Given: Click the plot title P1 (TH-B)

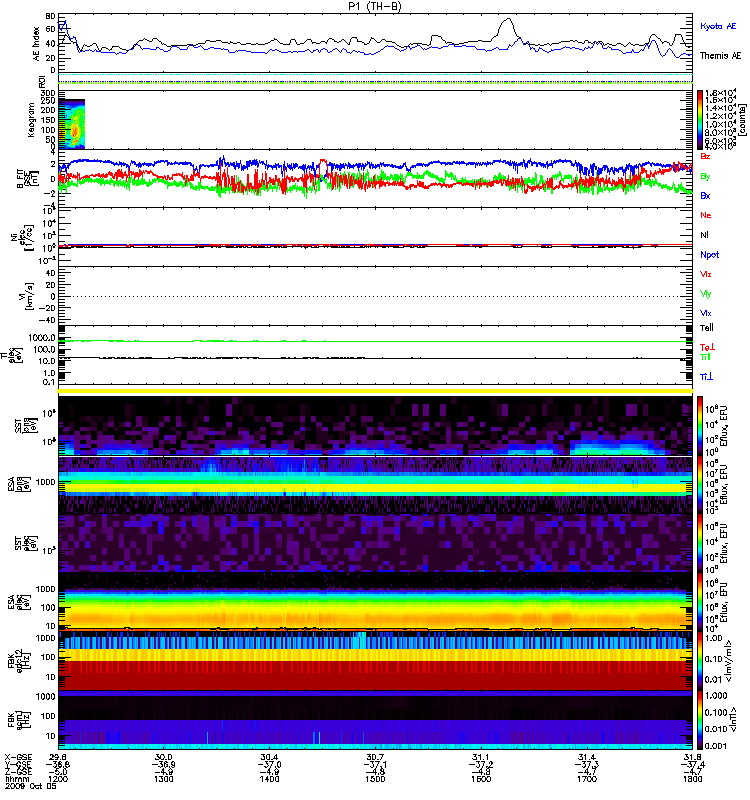Looking at the screenshot, I should [374, 6].
